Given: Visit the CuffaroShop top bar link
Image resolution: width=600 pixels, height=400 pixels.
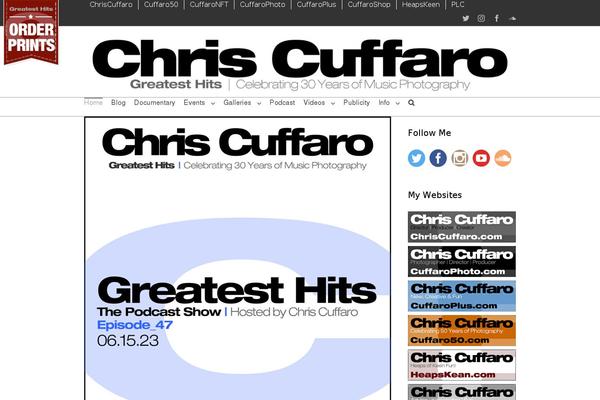Looking at the screenshot, I should pos(369,5).
